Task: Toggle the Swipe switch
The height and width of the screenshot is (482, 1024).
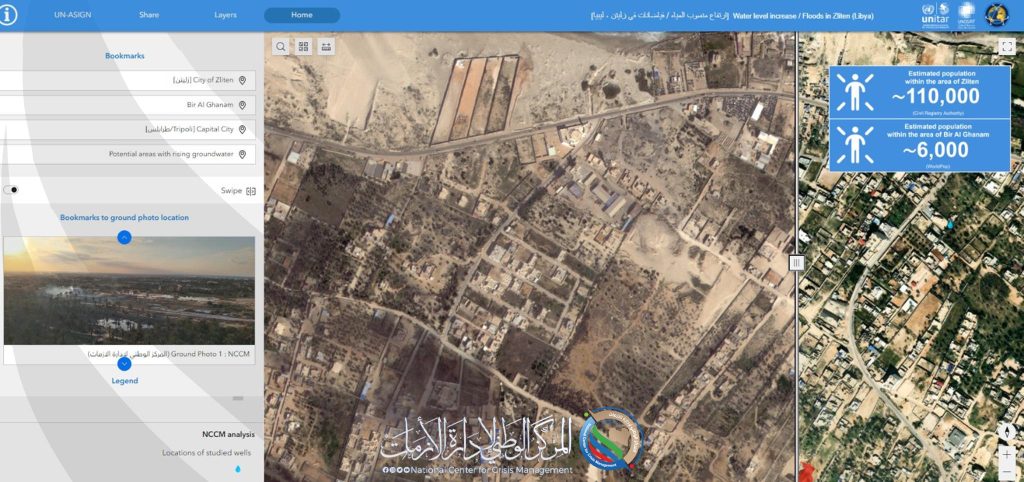Action: 10,190
